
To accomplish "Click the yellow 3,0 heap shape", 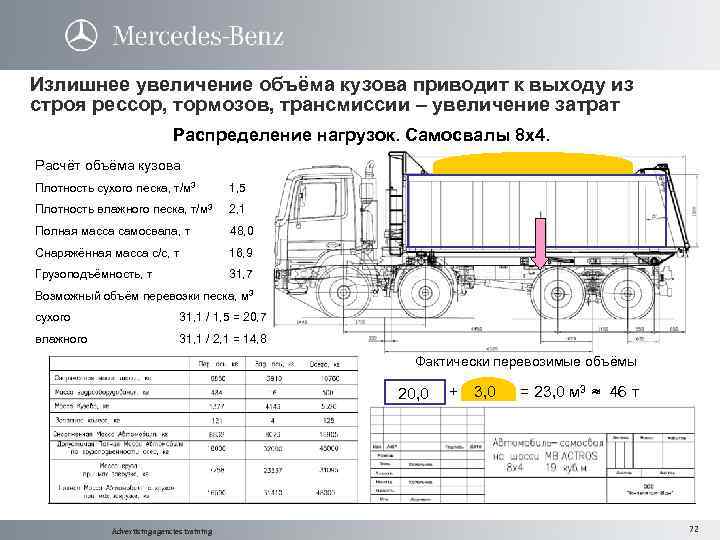I will point(488,391).
